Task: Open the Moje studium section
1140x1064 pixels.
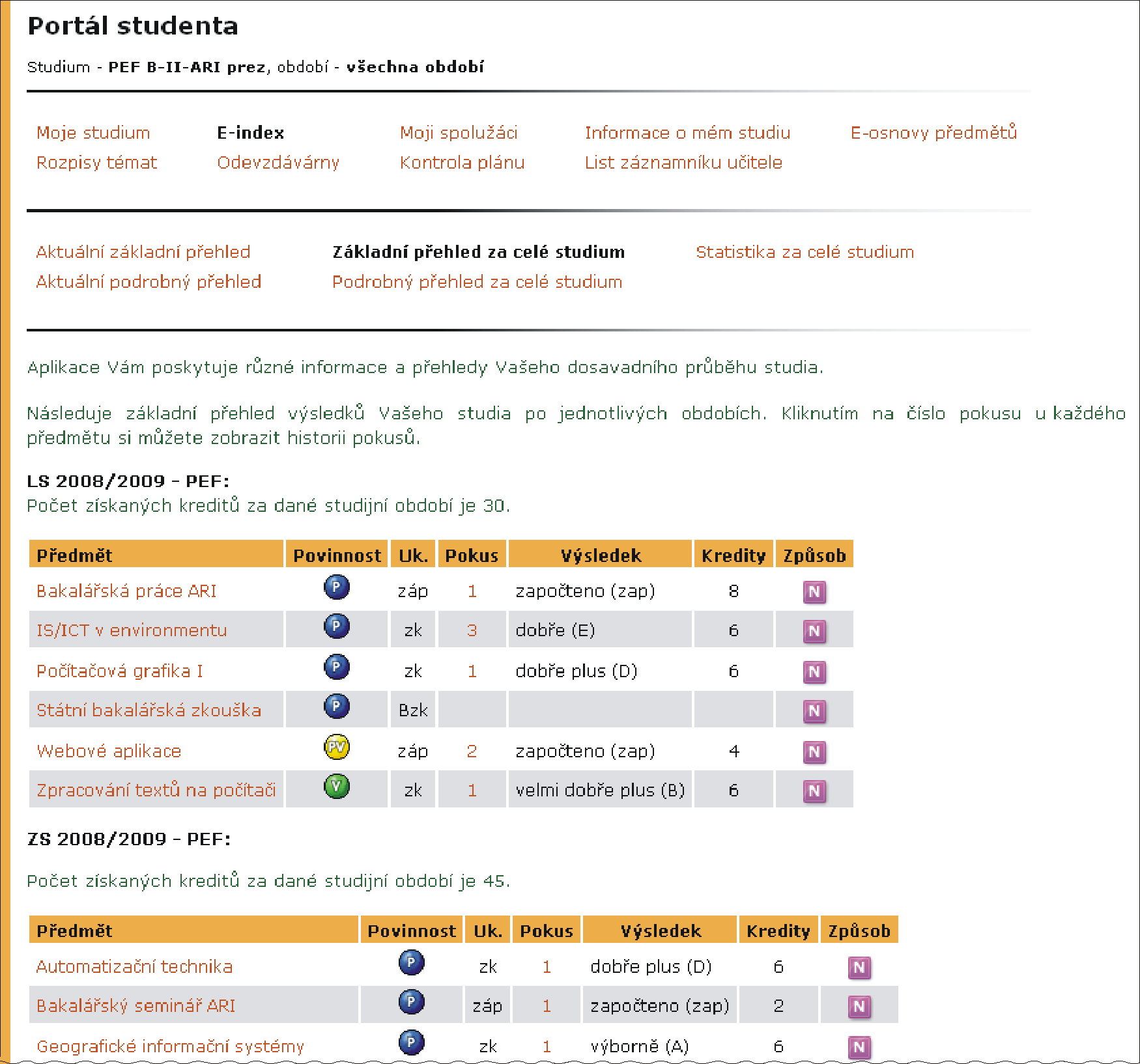Action: [x=93, y=133]
